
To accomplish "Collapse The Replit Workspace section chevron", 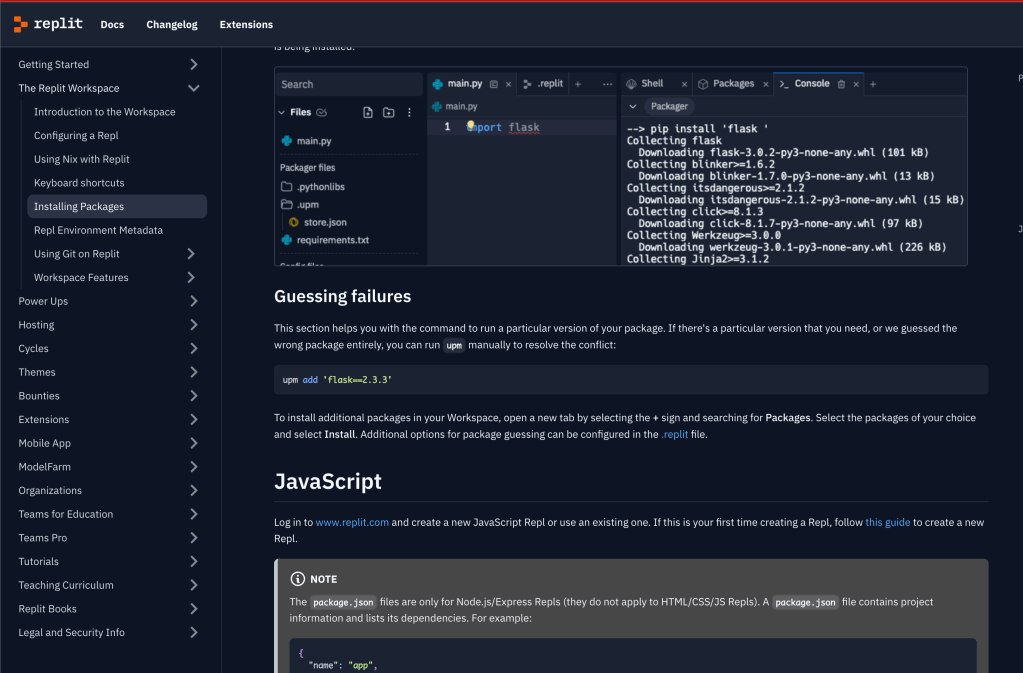I will tap(194, 88).
